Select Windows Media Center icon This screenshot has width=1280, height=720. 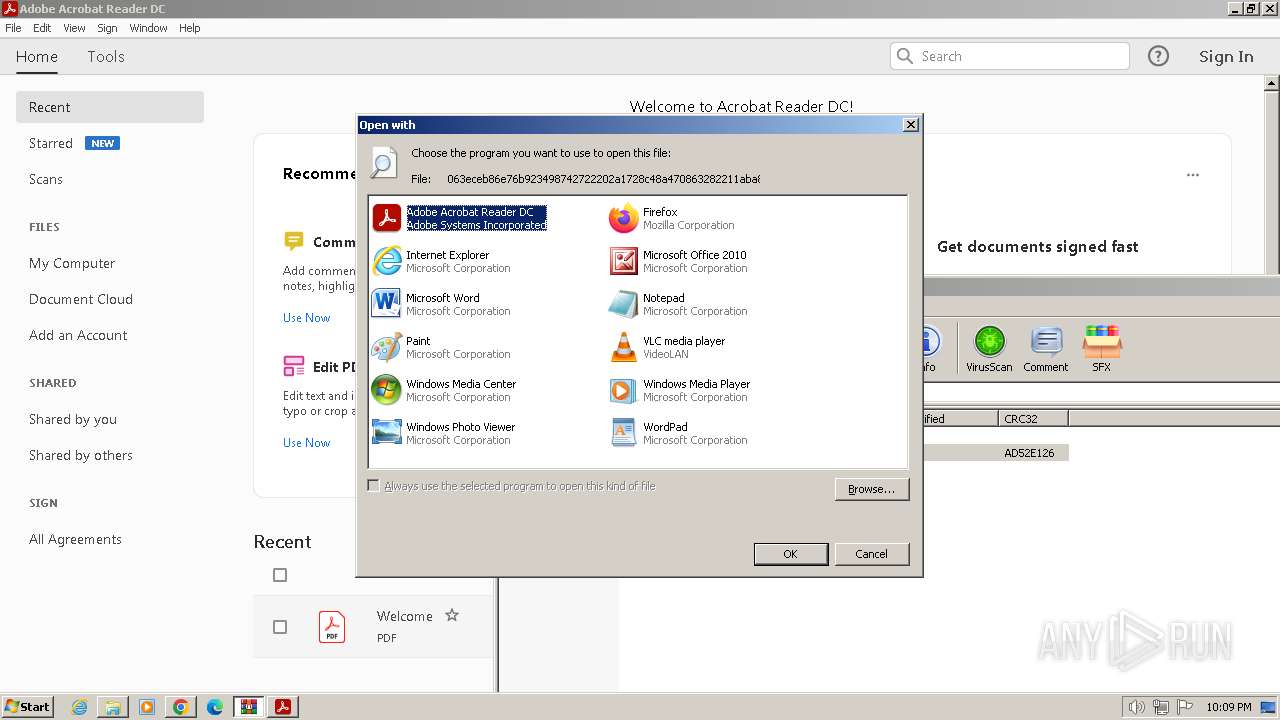click(x=387, y=390)
